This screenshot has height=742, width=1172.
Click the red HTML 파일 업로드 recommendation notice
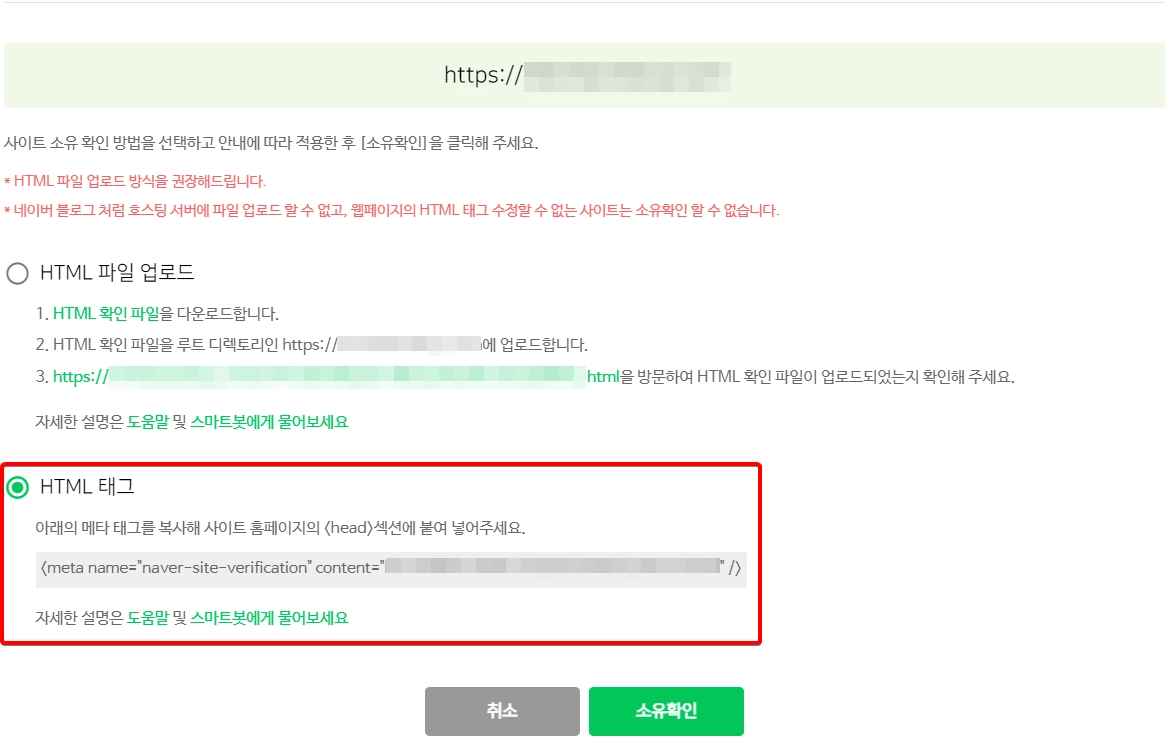[x=135, y=182]
